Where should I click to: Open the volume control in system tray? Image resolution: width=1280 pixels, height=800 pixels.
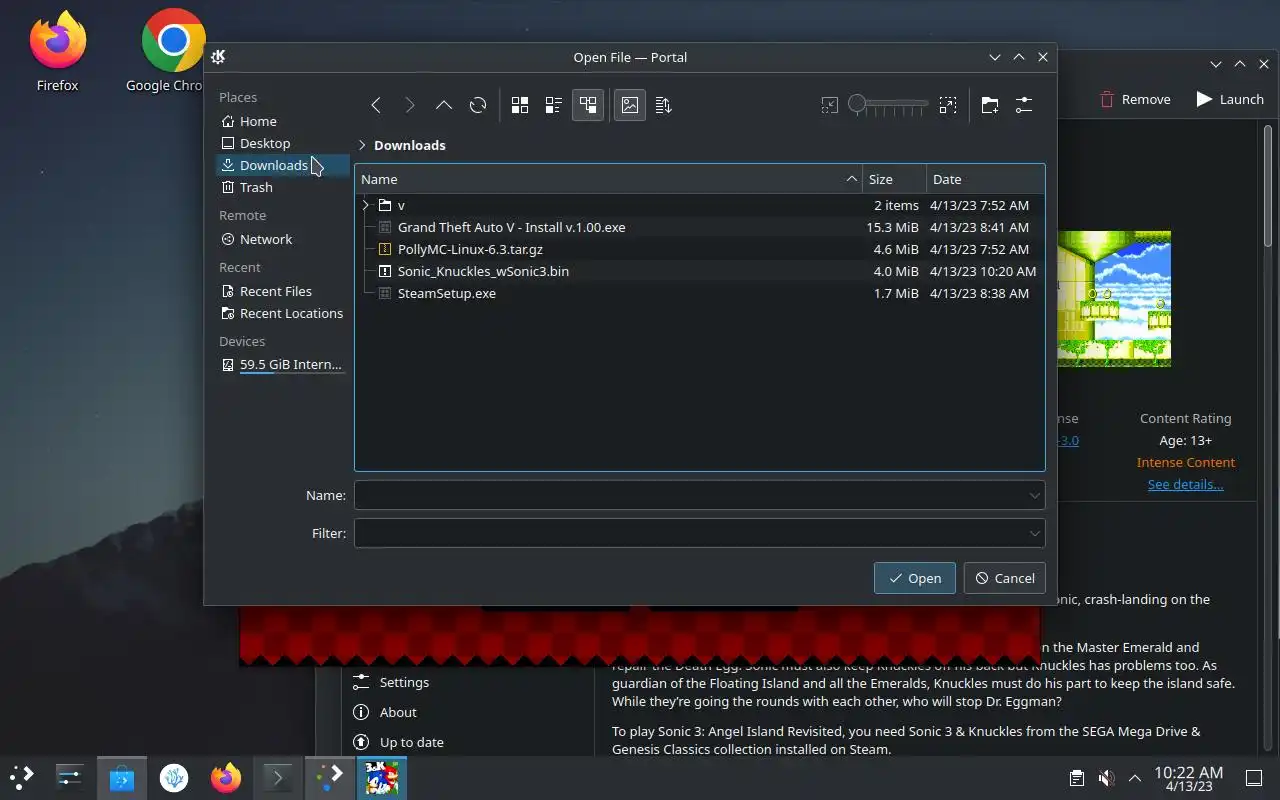tap(1106, 778)
